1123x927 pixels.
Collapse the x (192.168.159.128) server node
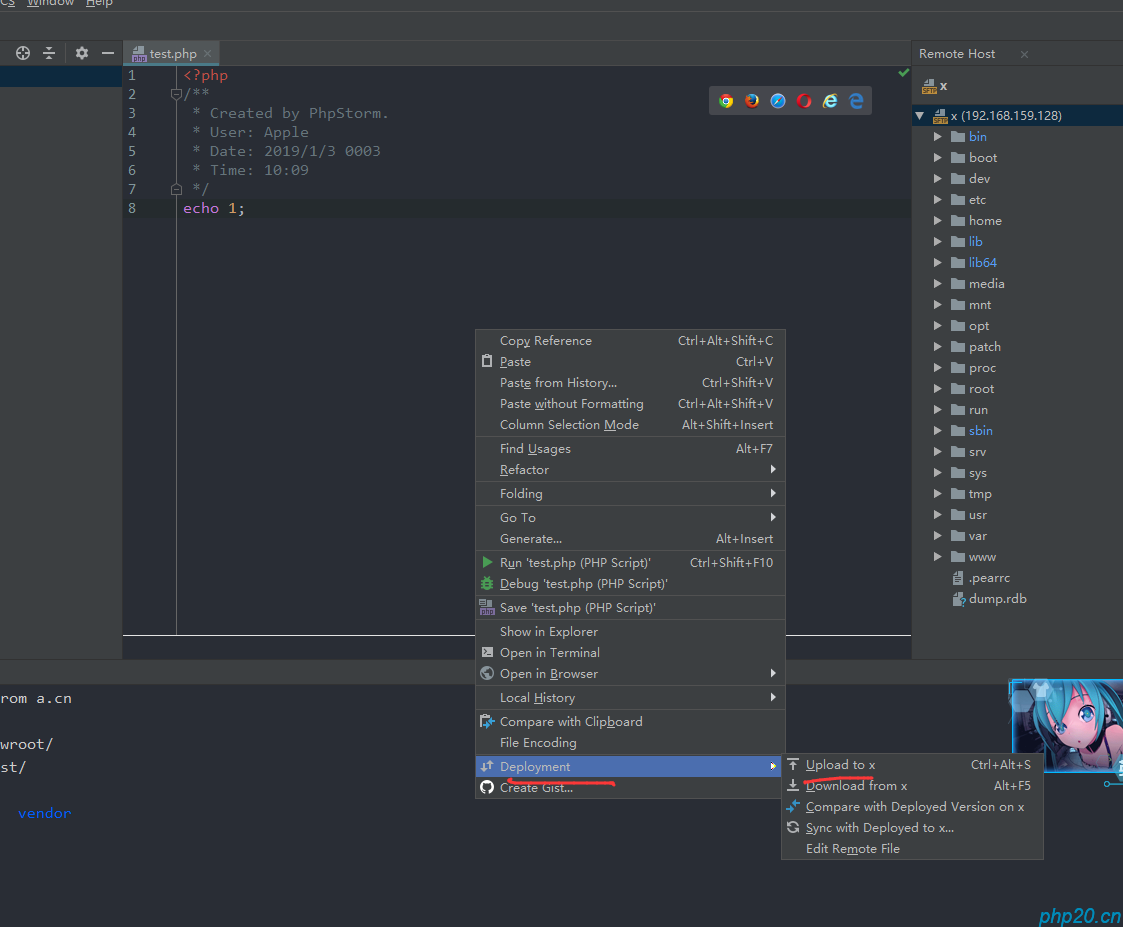click(920, 116)
